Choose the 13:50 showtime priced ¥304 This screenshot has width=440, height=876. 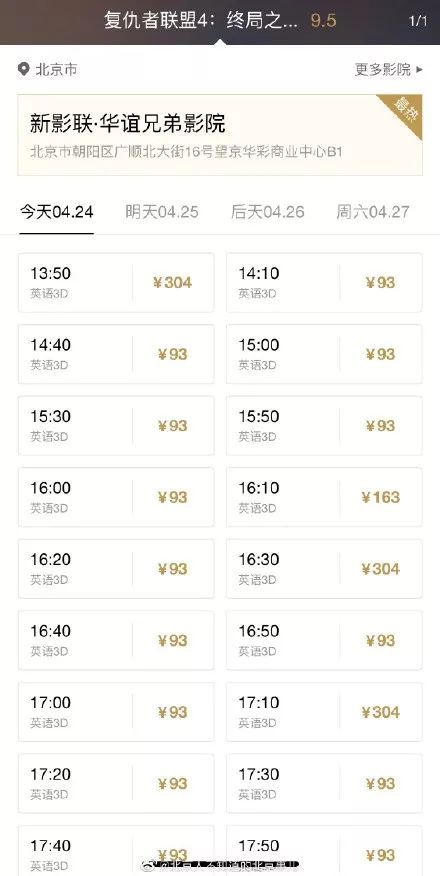point(116,283)
